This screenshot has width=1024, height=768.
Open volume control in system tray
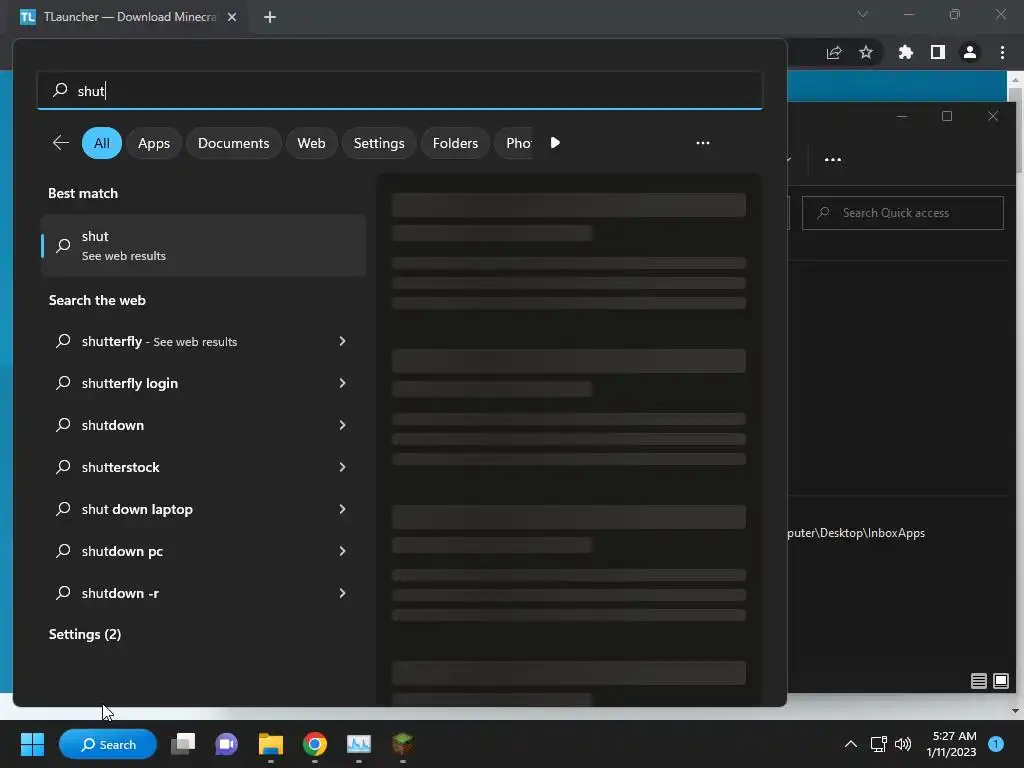(x=903, y=744)
